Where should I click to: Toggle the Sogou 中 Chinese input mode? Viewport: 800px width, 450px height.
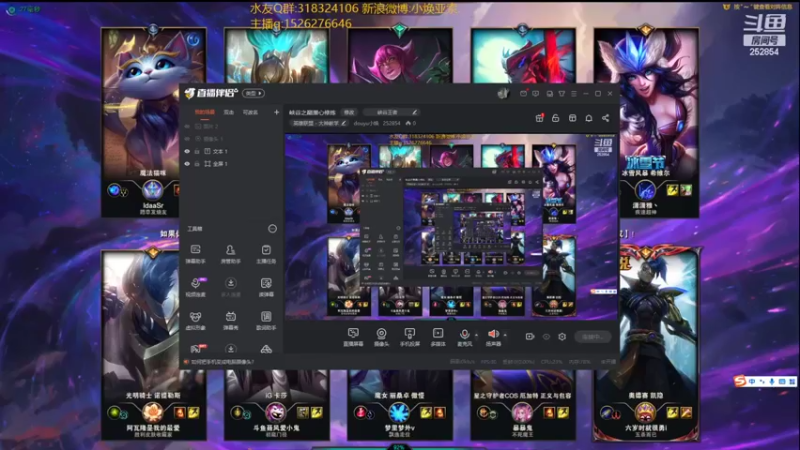[x=752, y=381]
